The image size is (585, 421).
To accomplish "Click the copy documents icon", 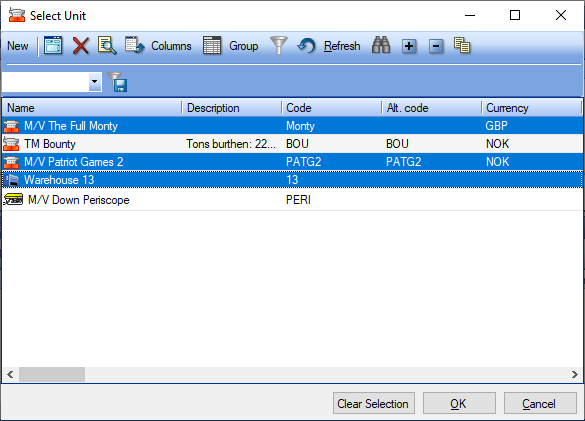I will (x=462, y=46).
